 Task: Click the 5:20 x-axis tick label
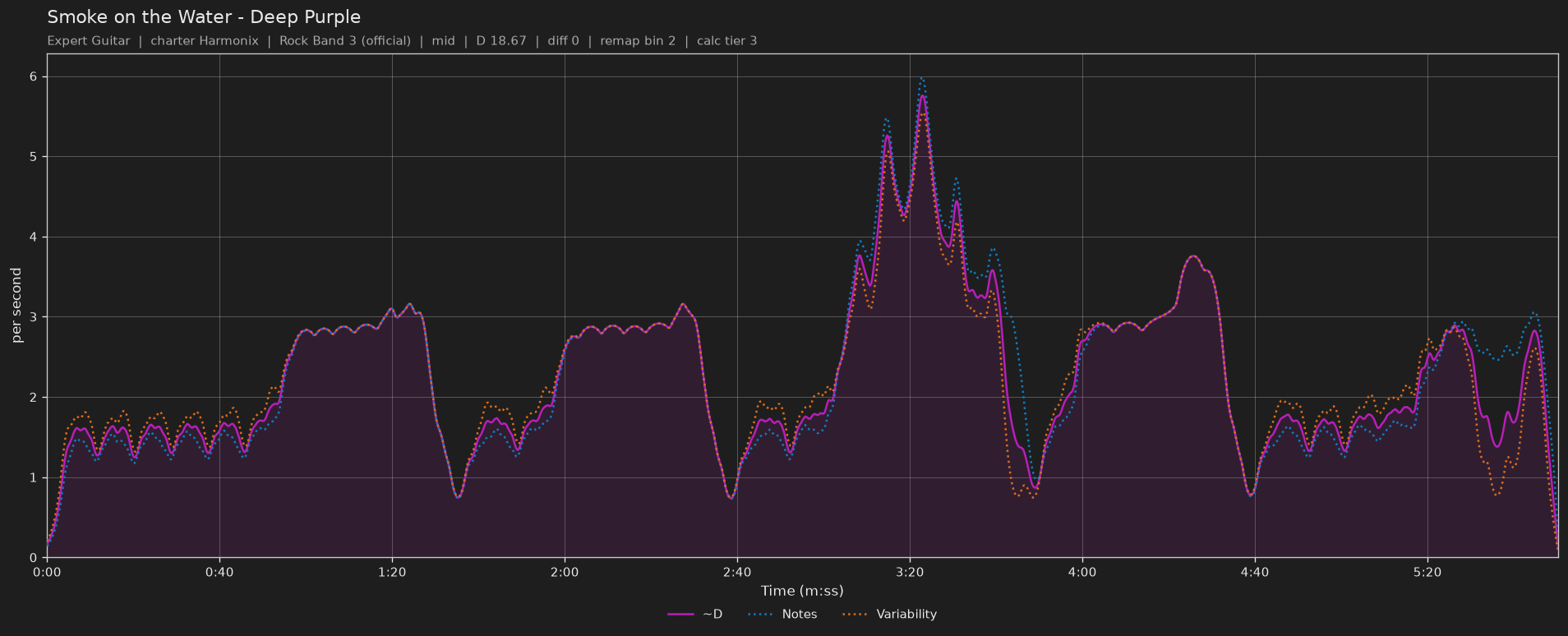point(1427,573)
